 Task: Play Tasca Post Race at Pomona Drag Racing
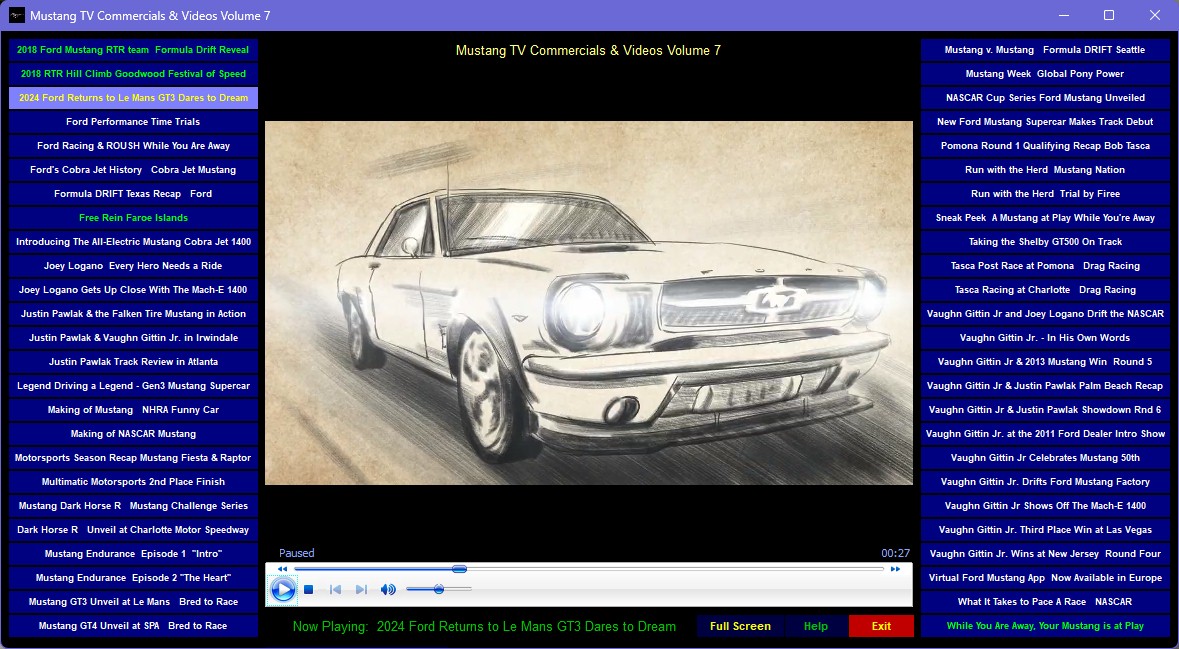tap(1045, 266)
